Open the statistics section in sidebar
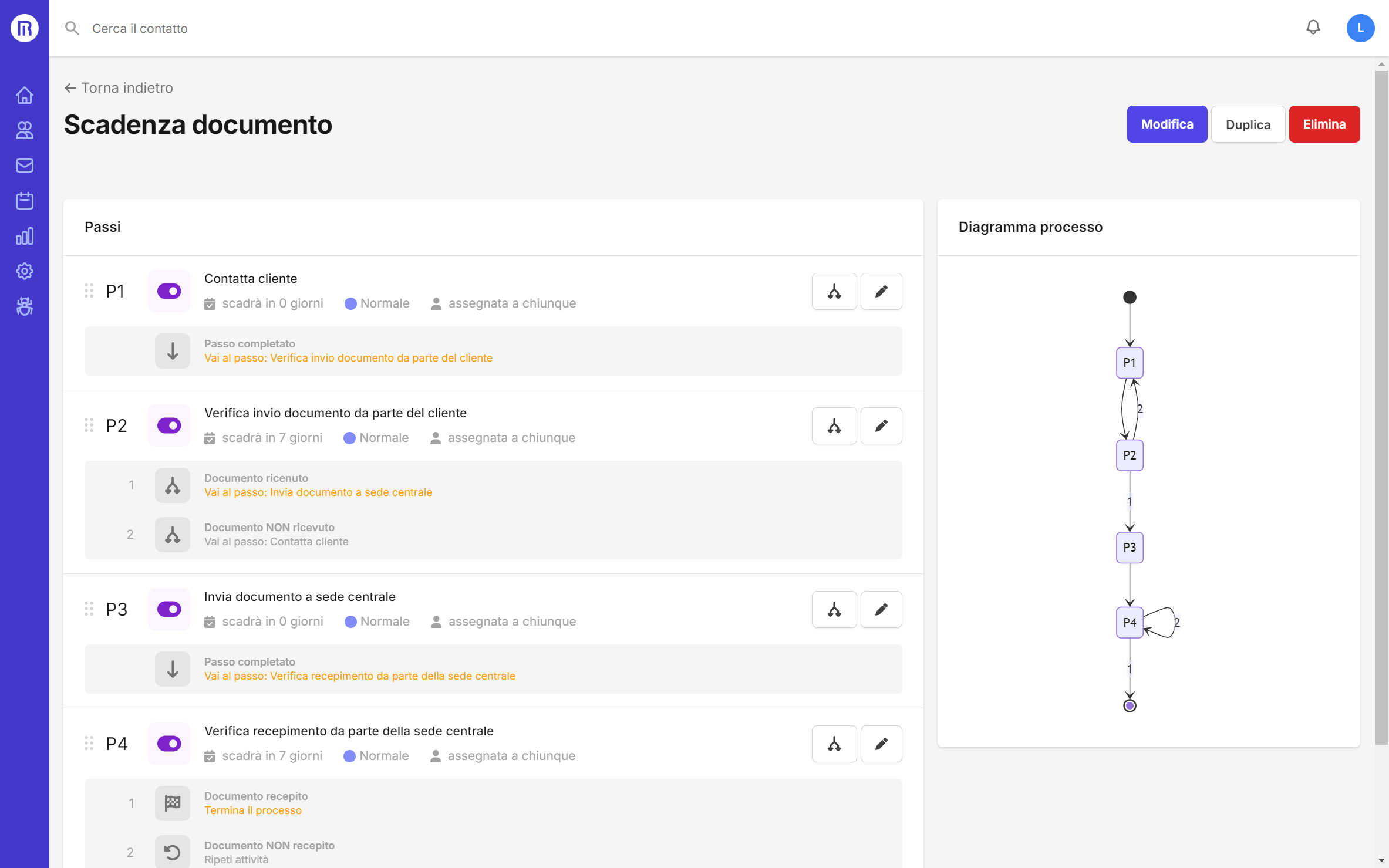The width and height of the screenshot is (1389, 868). (x=25, y=236)
